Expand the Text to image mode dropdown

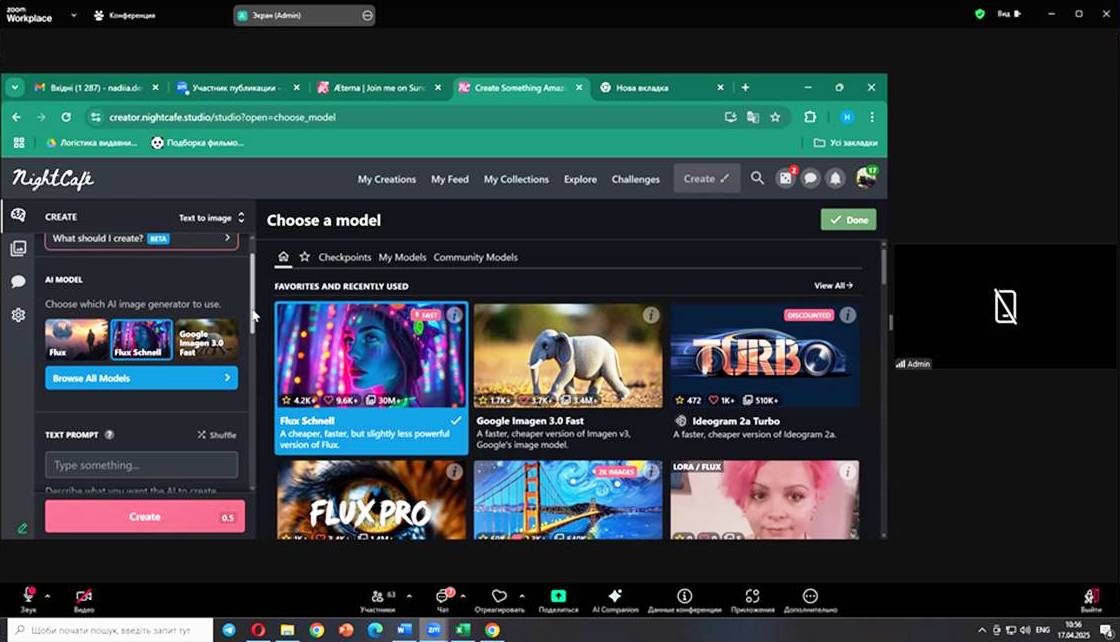click(x=211, y=217)
